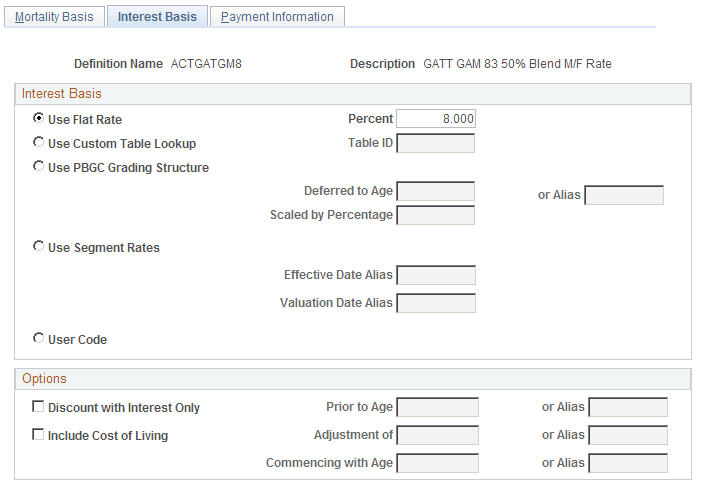This screenshot has height=484, width=705.
Task: Select Use PBGC Grading Structure option
Action: pos(39,167)
